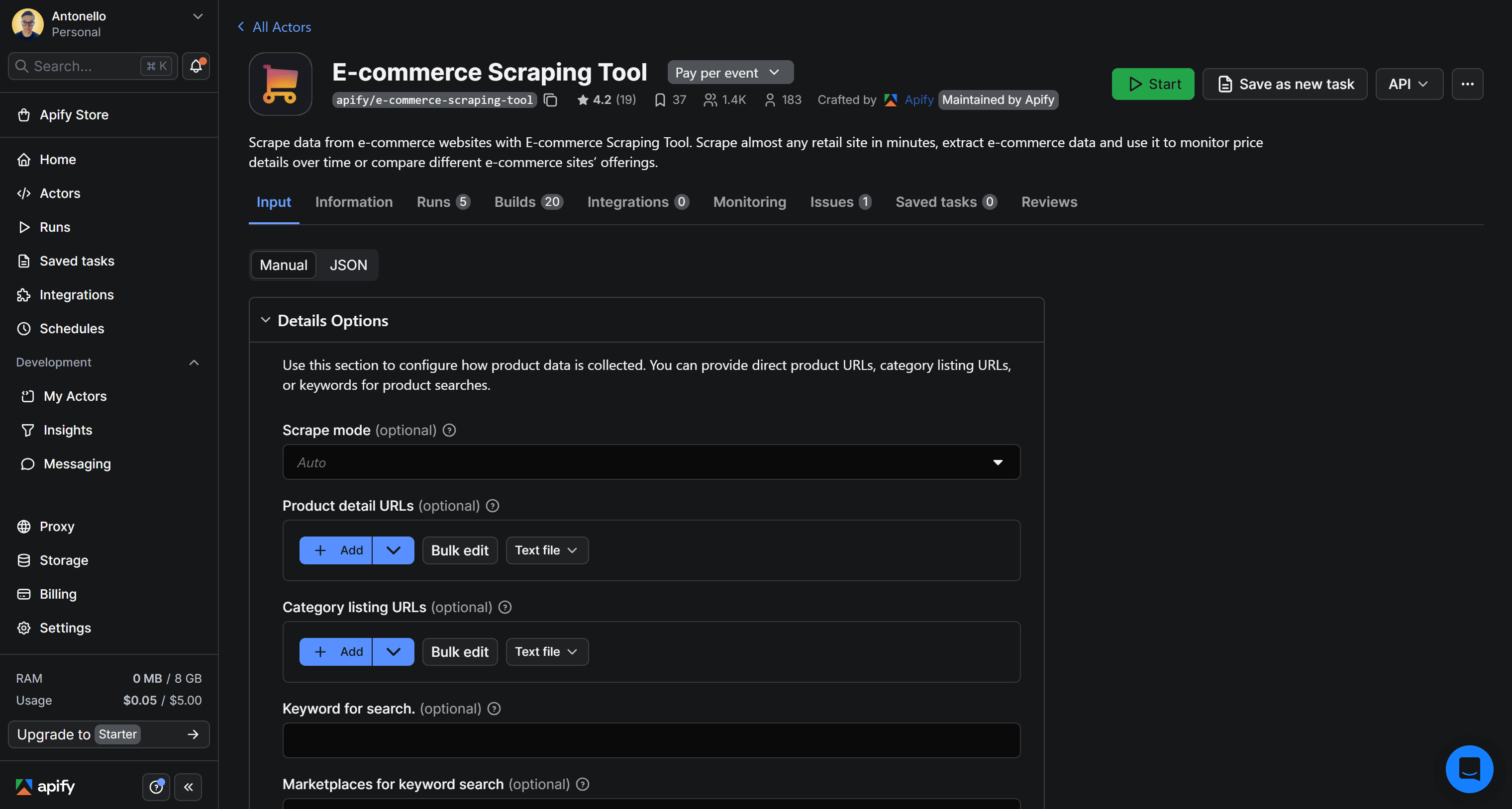Open Proxy settings from the sidebar
The height and width of the screenshot is (809, 1512).
[x=56, y=526]
